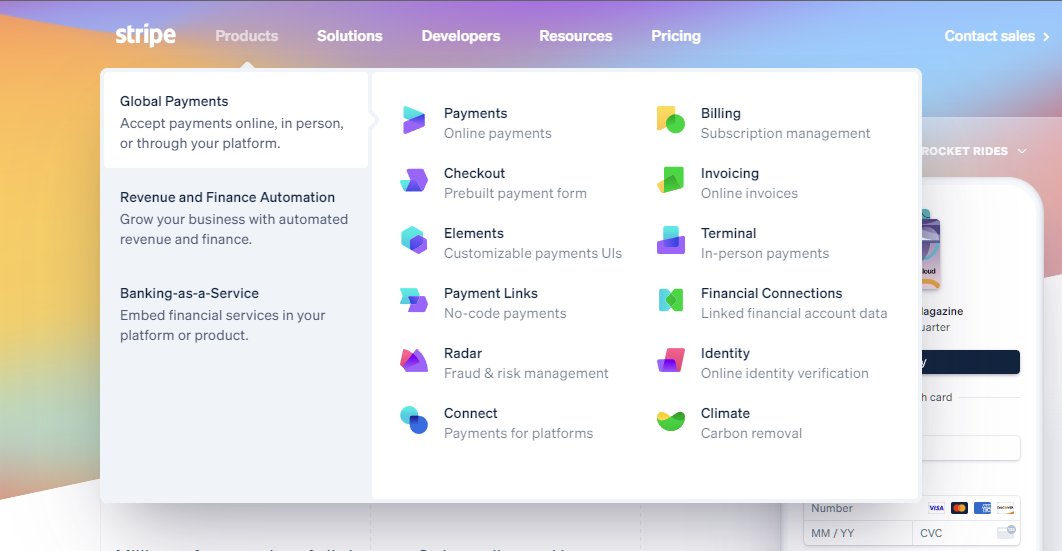Click the 'Subscription management' description text

click(x=785, y=133)
